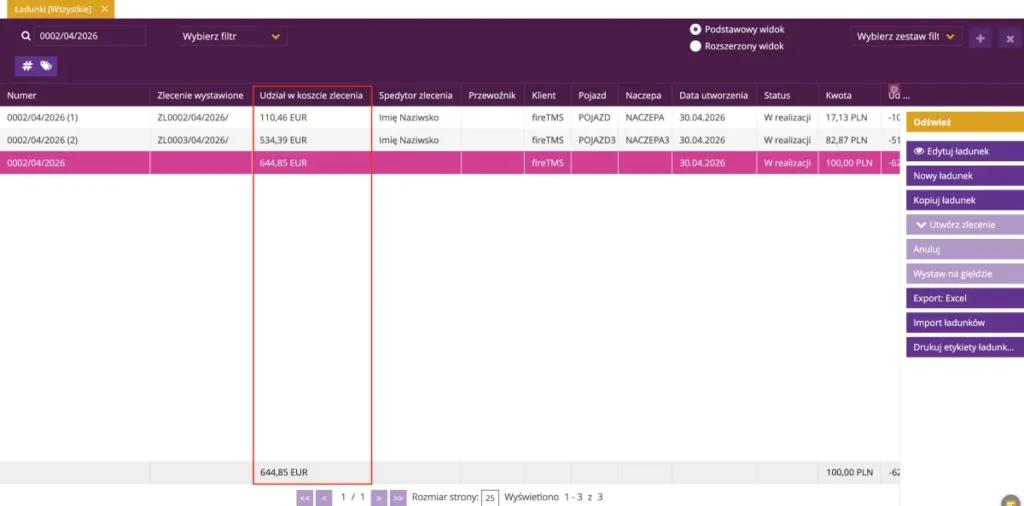Click the search field containing 0002/04/2026
1024x506 pixels.
(90, 37)
